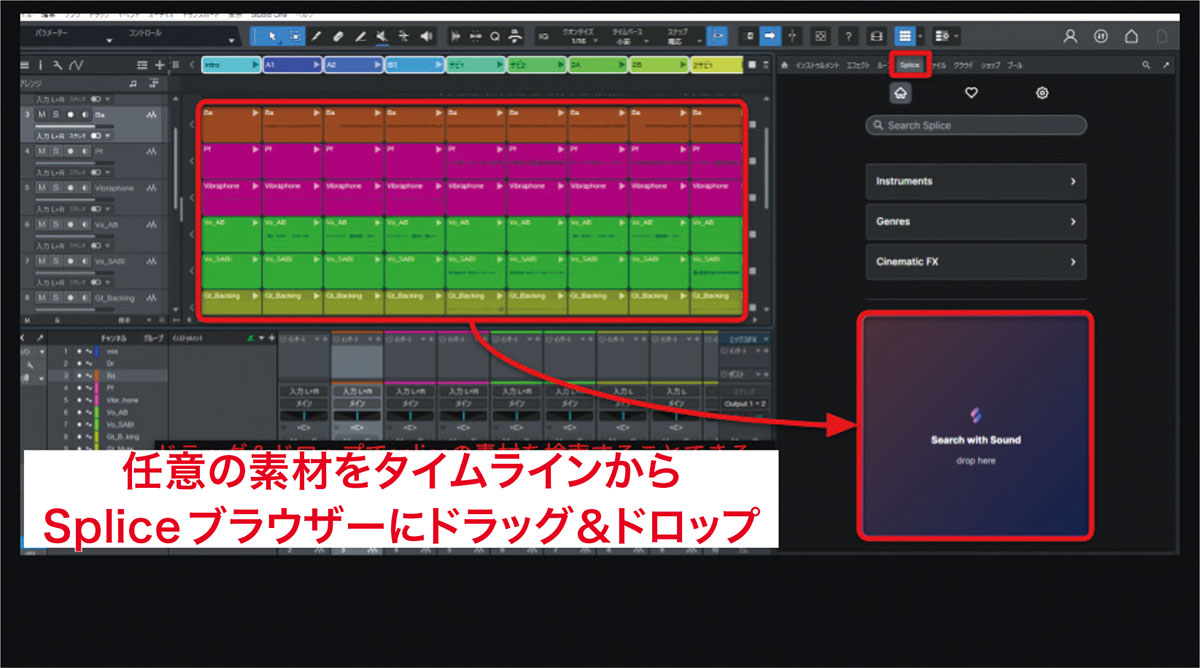Click the info 'i' inspector icon
Viewport: 1200px width, 668px height.
pyautogui.click(x=40, y=65)
